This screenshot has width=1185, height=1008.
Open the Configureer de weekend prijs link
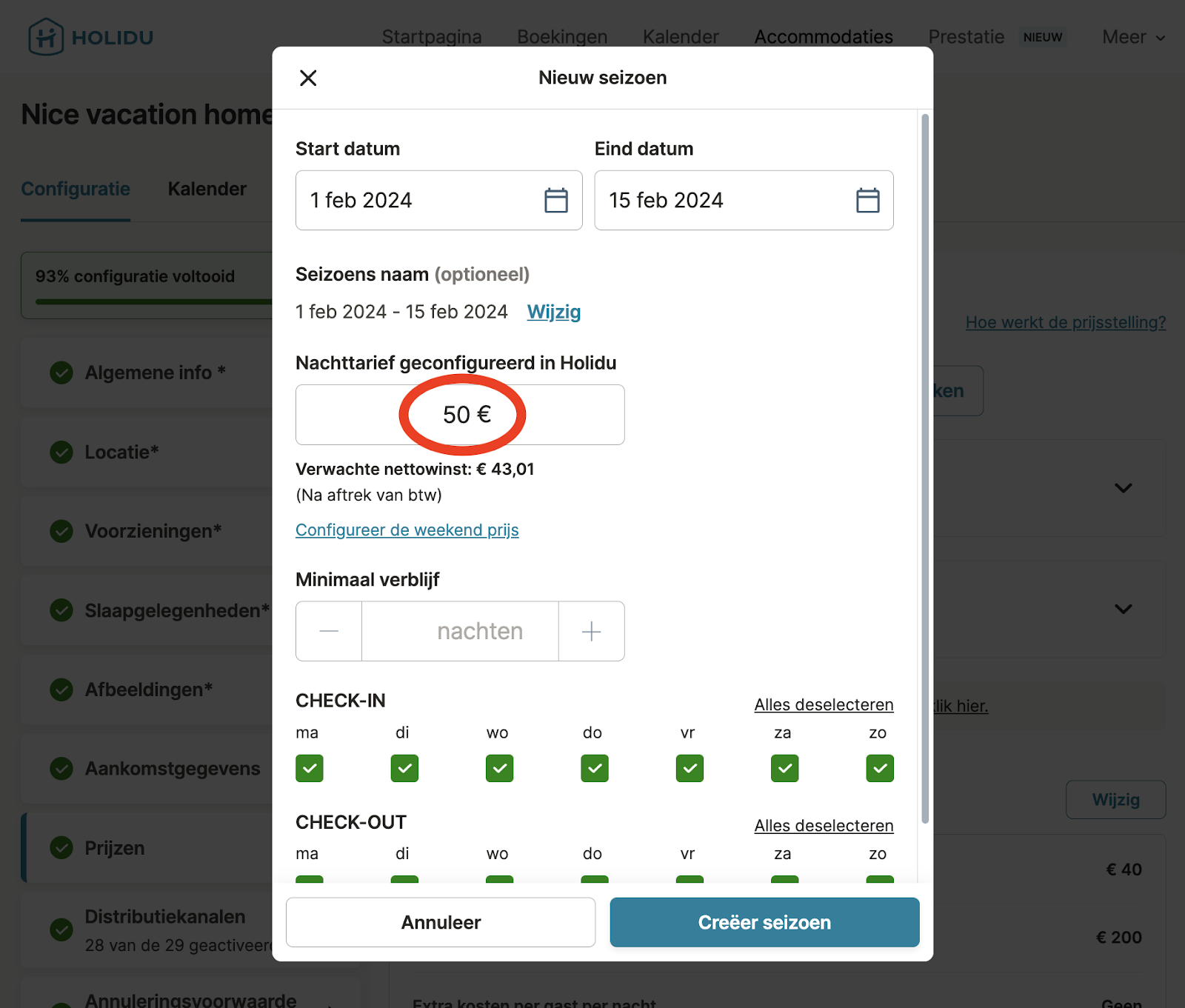[x=407, y=530]
